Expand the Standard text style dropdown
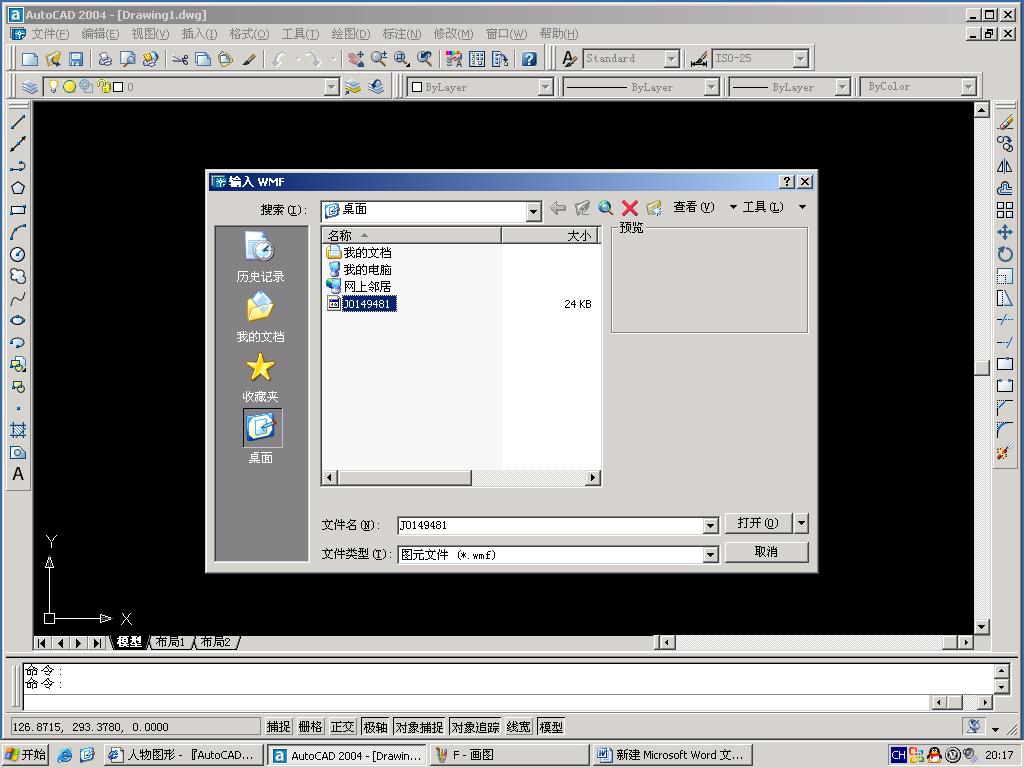This screenshot has width=1024, height=768. pos(671,59)
